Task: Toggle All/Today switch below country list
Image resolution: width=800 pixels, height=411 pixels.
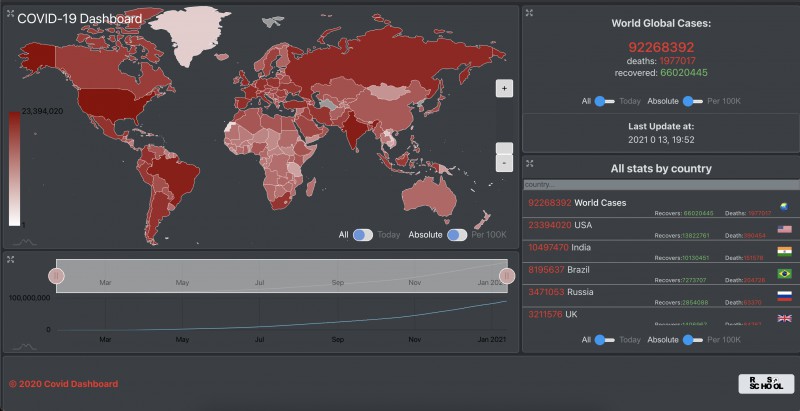Action: click(x=604, y=340)
